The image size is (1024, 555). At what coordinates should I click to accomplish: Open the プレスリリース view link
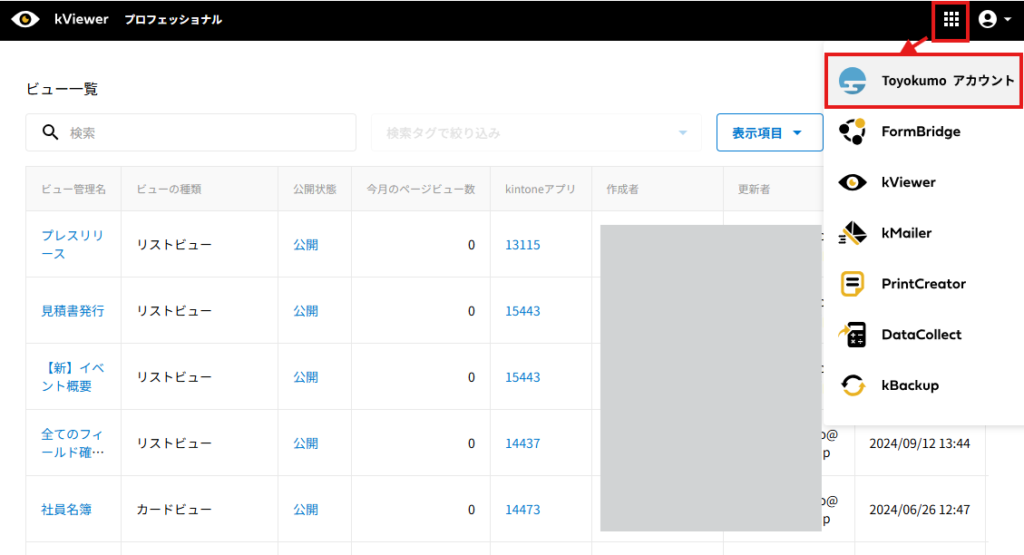coord(72,244)
